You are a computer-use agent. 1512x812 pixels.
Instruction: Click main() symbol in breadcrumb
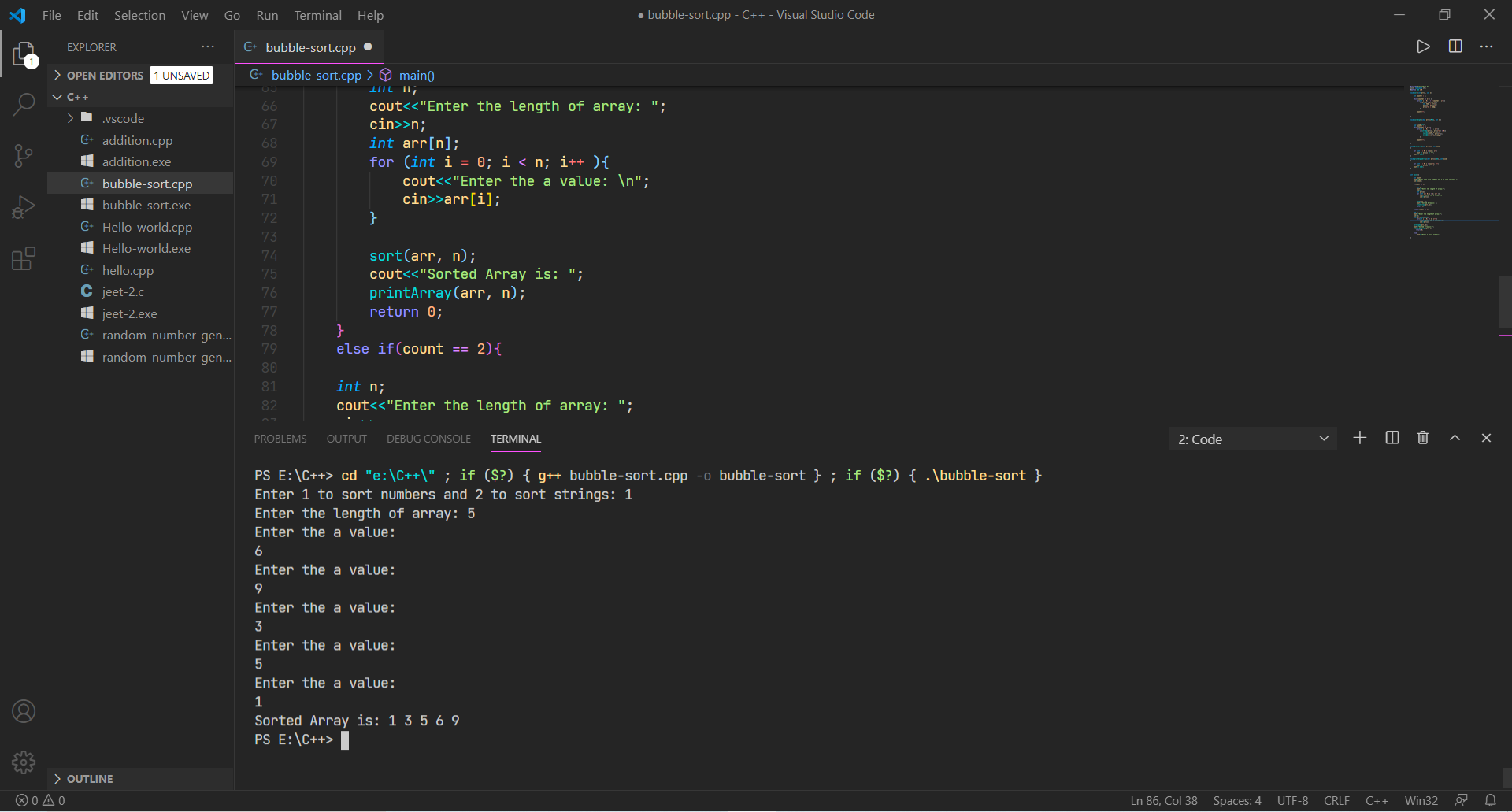(417, 75)
